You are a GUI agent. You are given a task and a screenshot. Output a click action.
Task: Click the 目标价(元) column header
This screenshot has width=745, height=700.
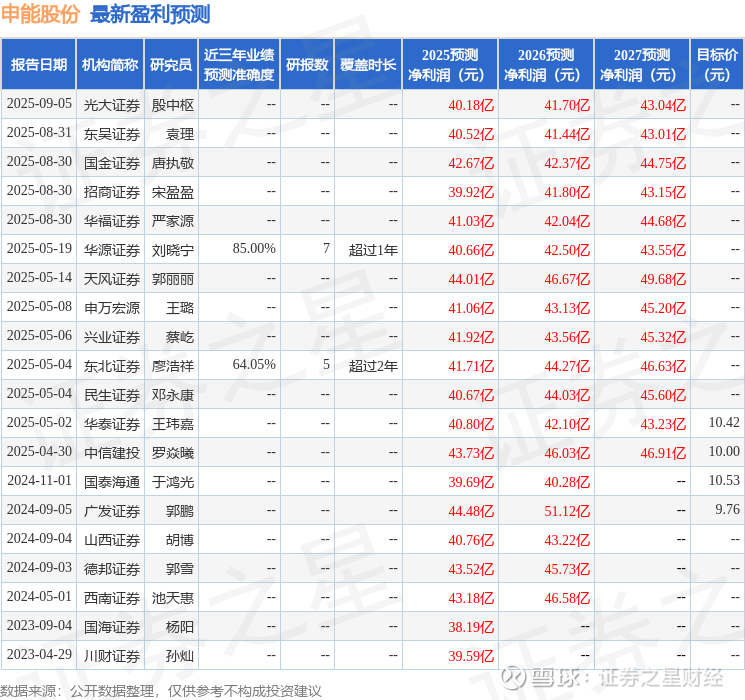coord(716,64)
